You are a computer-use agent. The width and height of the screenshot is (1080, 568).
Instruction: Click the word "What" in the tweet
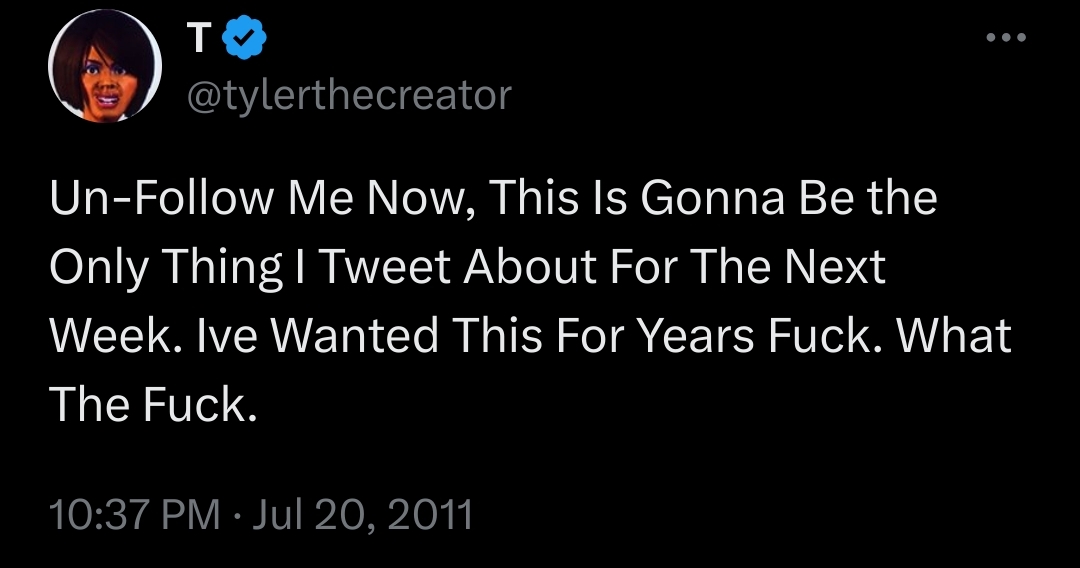953,336
